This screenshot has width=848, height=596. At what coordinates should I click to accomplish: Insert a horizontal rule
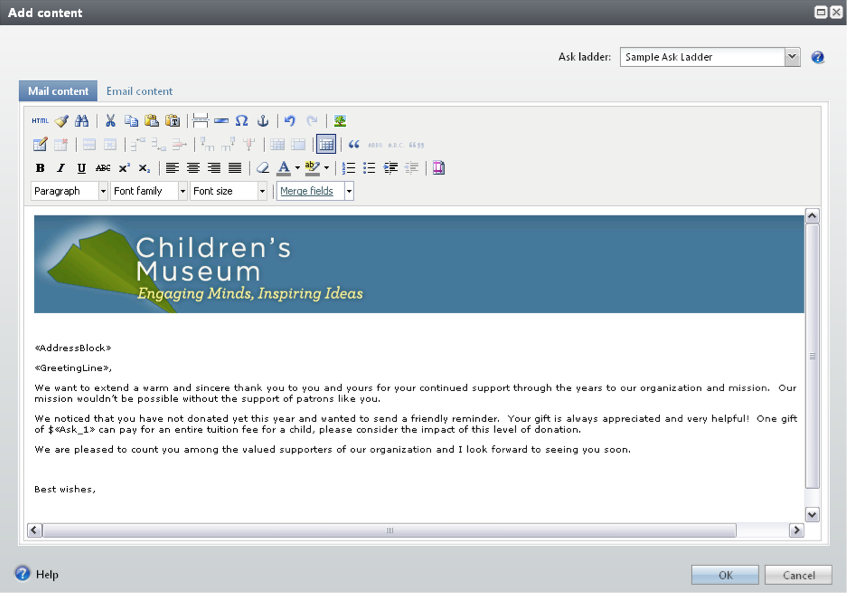click(221, 121)
